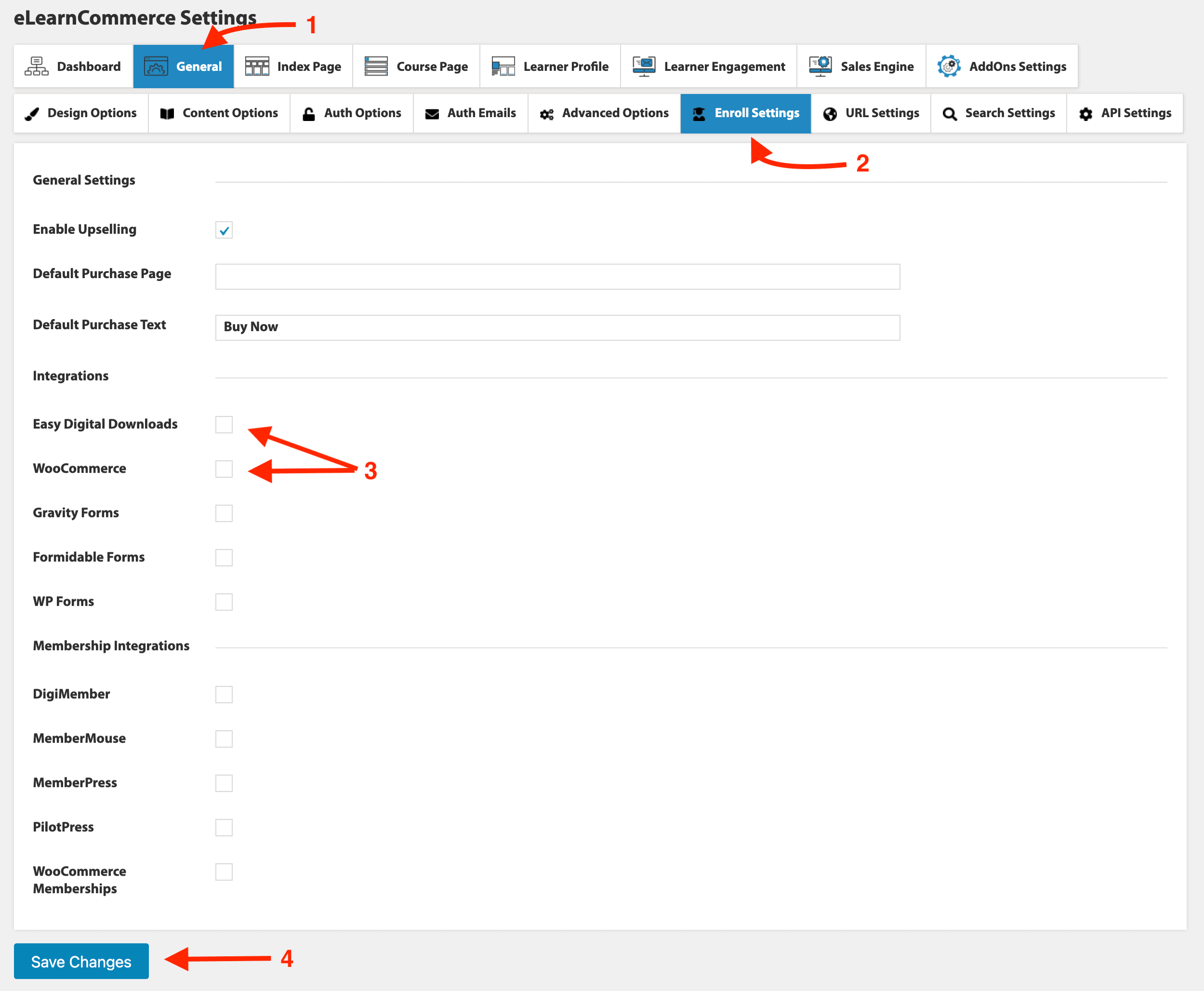Enable the PilotPress checkbox
The height and width of the screenshot is (991, 1204).
tap(224, 828)
